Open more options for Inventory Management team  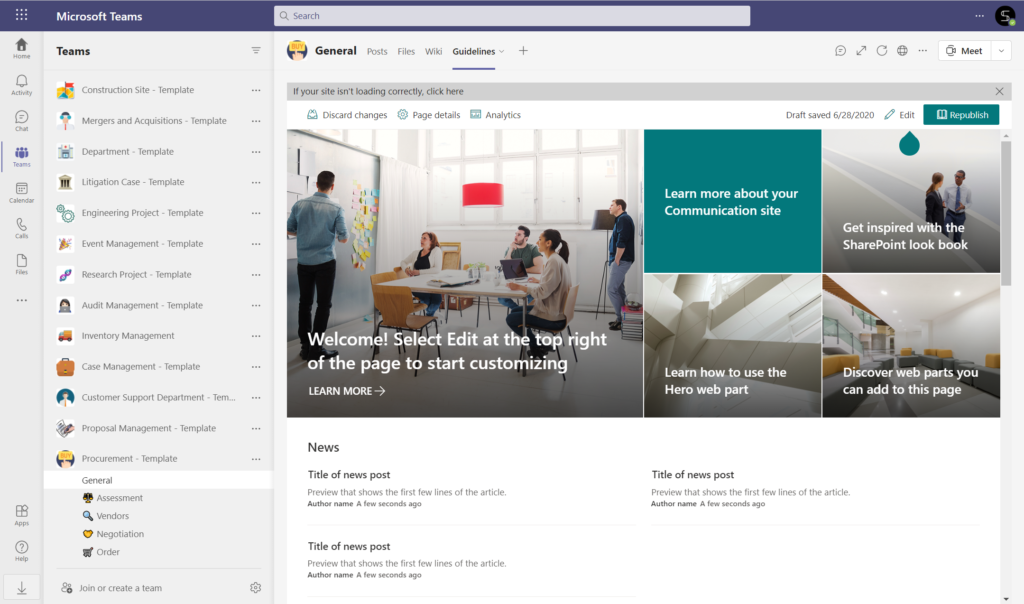(256, 336)
